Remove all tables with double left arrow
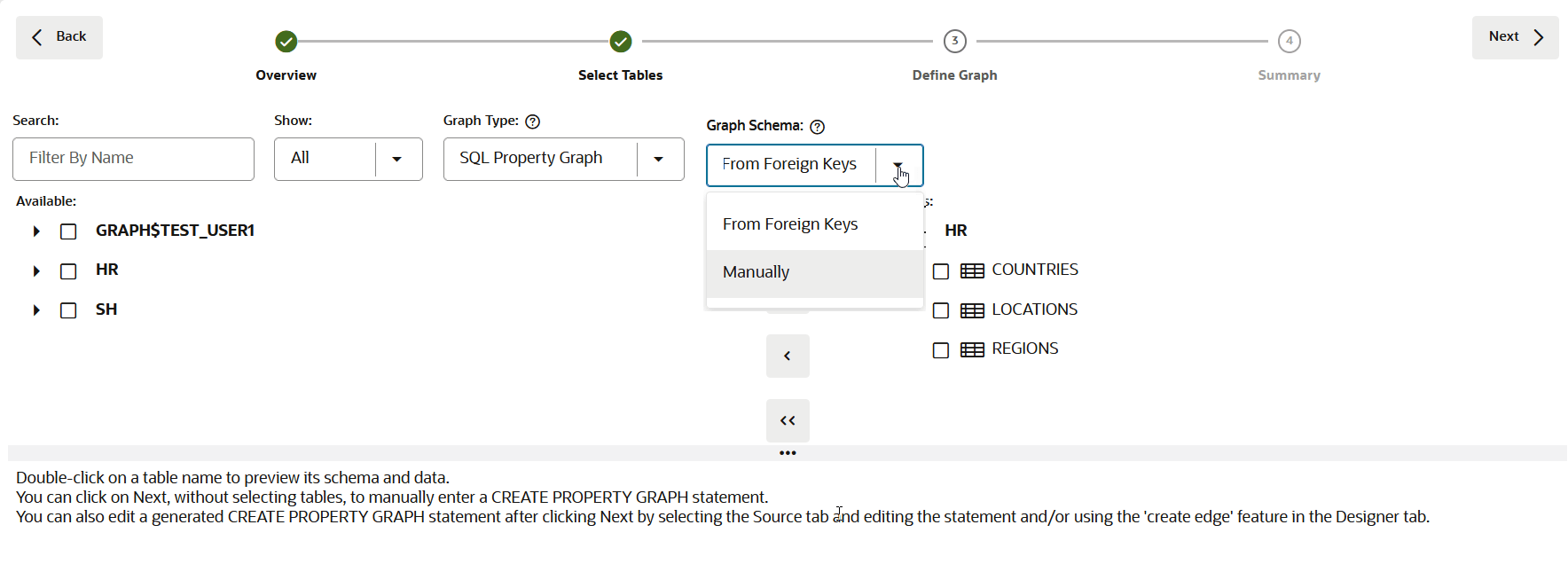 pos(788,420)
